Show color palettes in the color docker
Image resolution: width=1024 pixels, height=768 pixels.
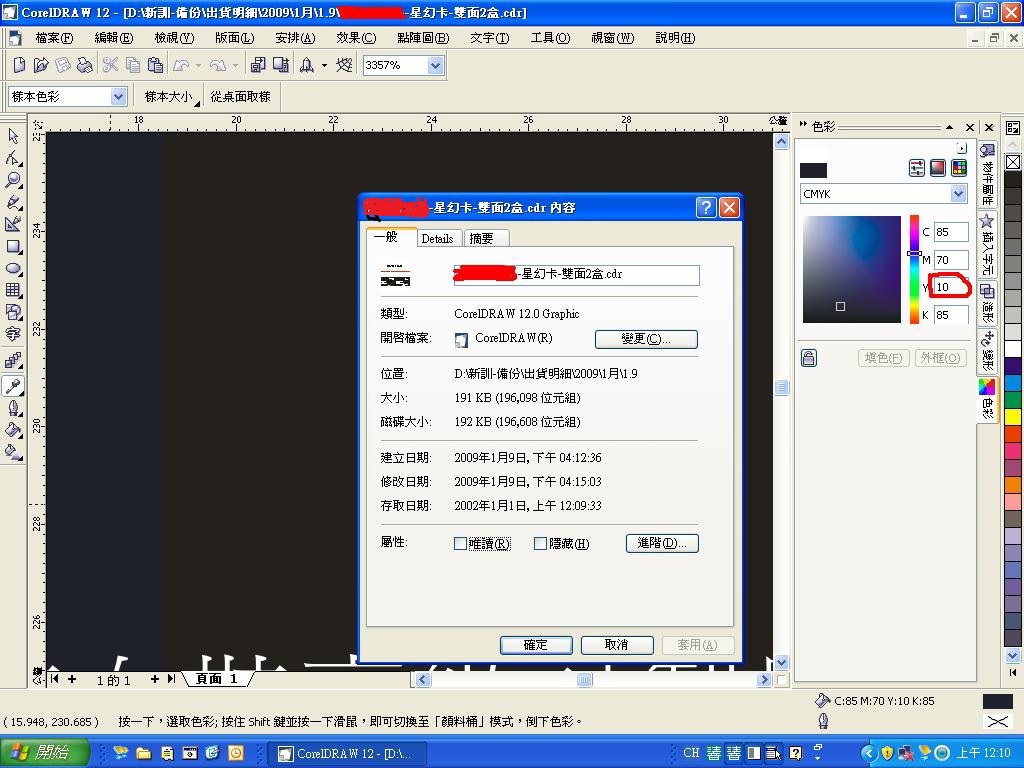[959, 168]
